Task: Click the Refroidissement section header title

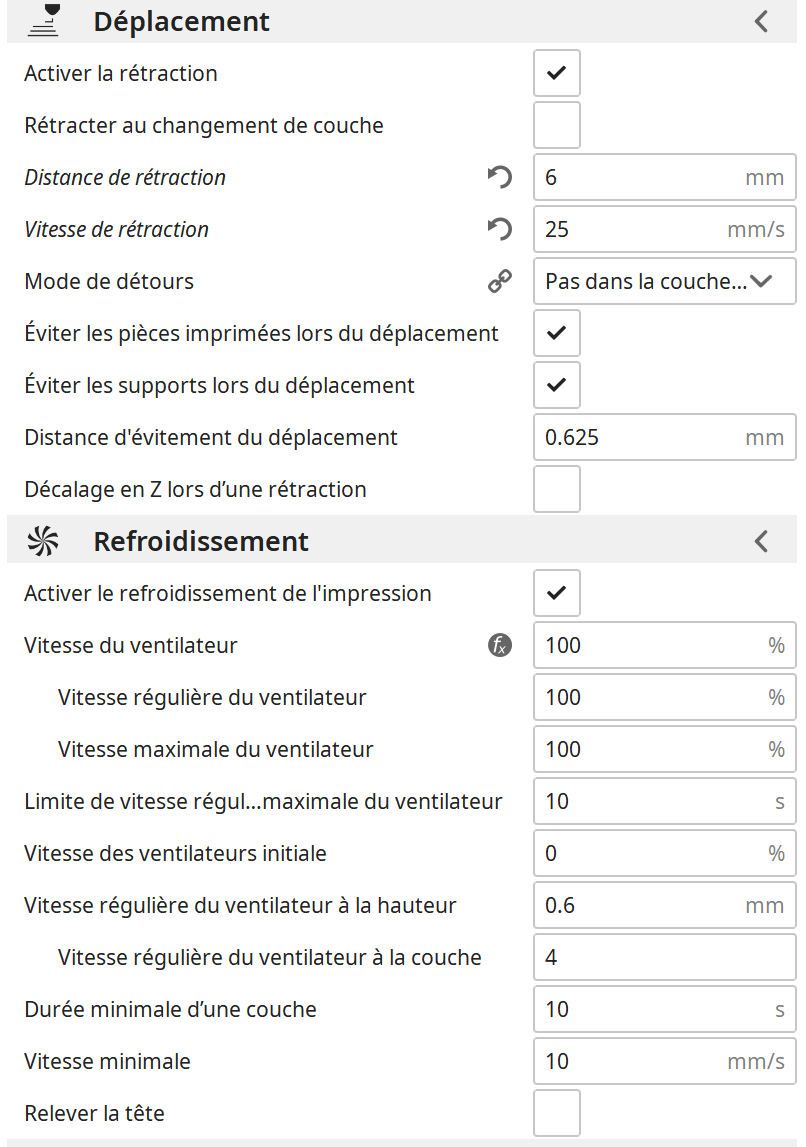Action: pos(201,541)
